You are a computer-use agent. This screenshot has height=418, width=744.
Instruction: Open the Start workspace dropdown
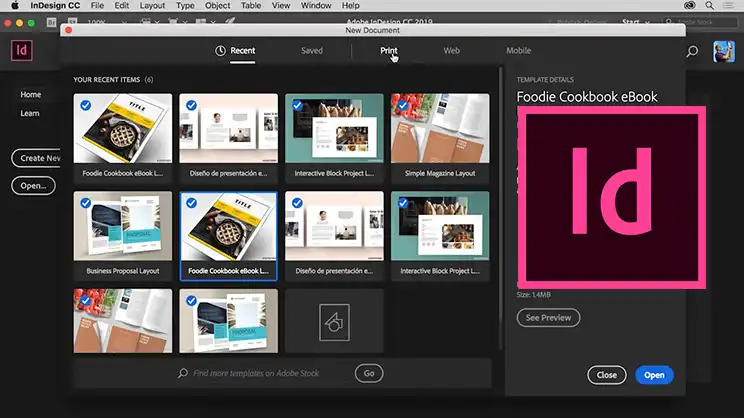pos(636,22)
